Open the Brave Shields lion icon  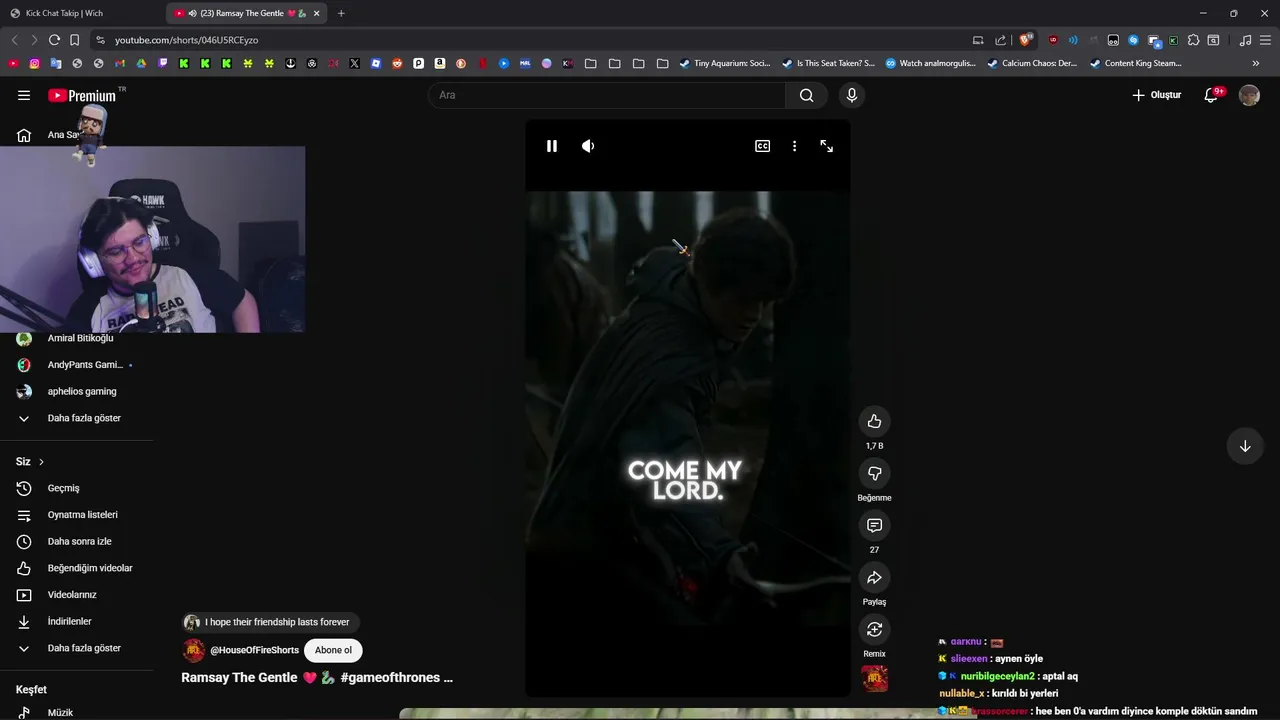[1025, 40]
